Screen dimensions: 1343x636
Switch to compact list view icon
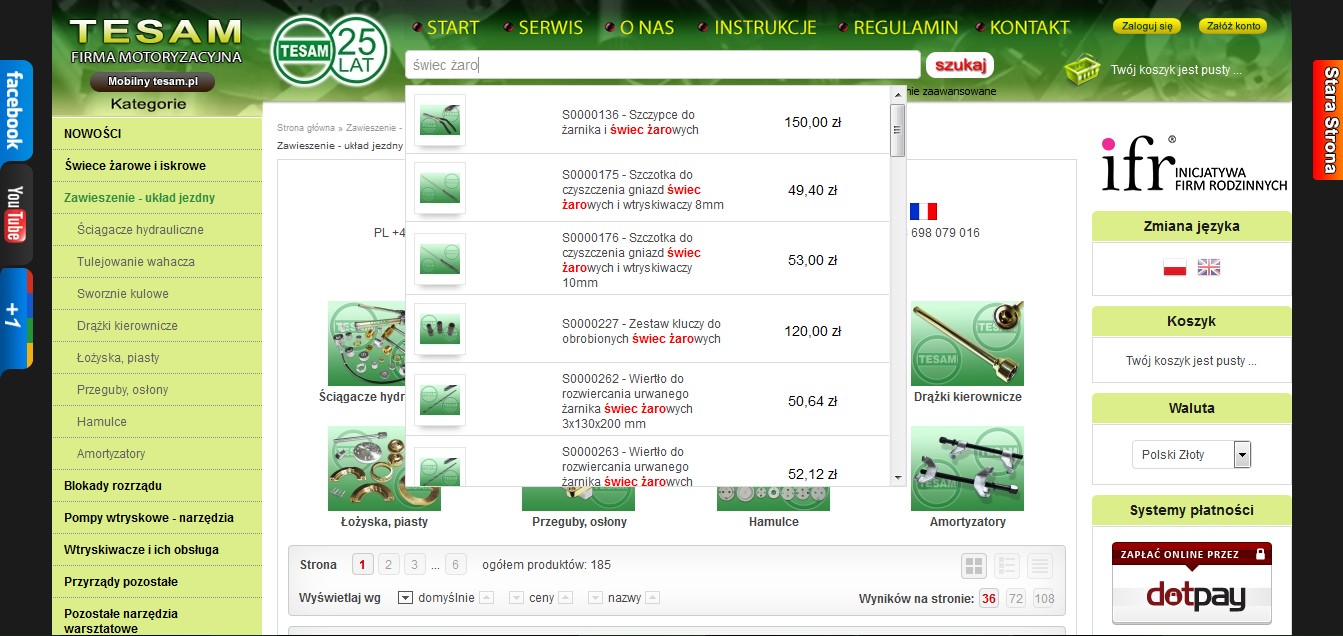click(x=1040, y=567)
